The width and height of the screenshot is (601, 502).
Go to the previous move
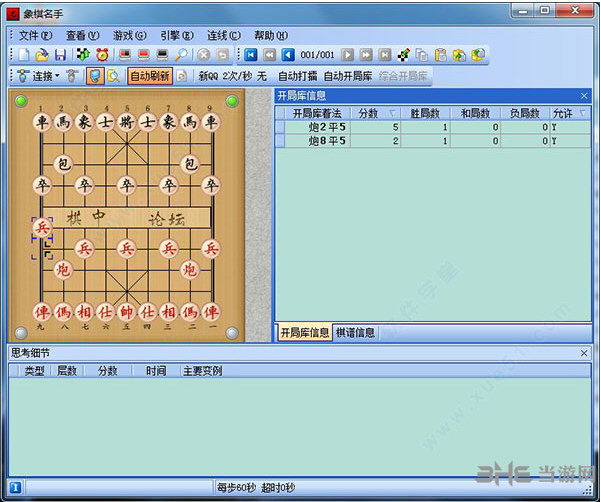[x=288, y=55]
